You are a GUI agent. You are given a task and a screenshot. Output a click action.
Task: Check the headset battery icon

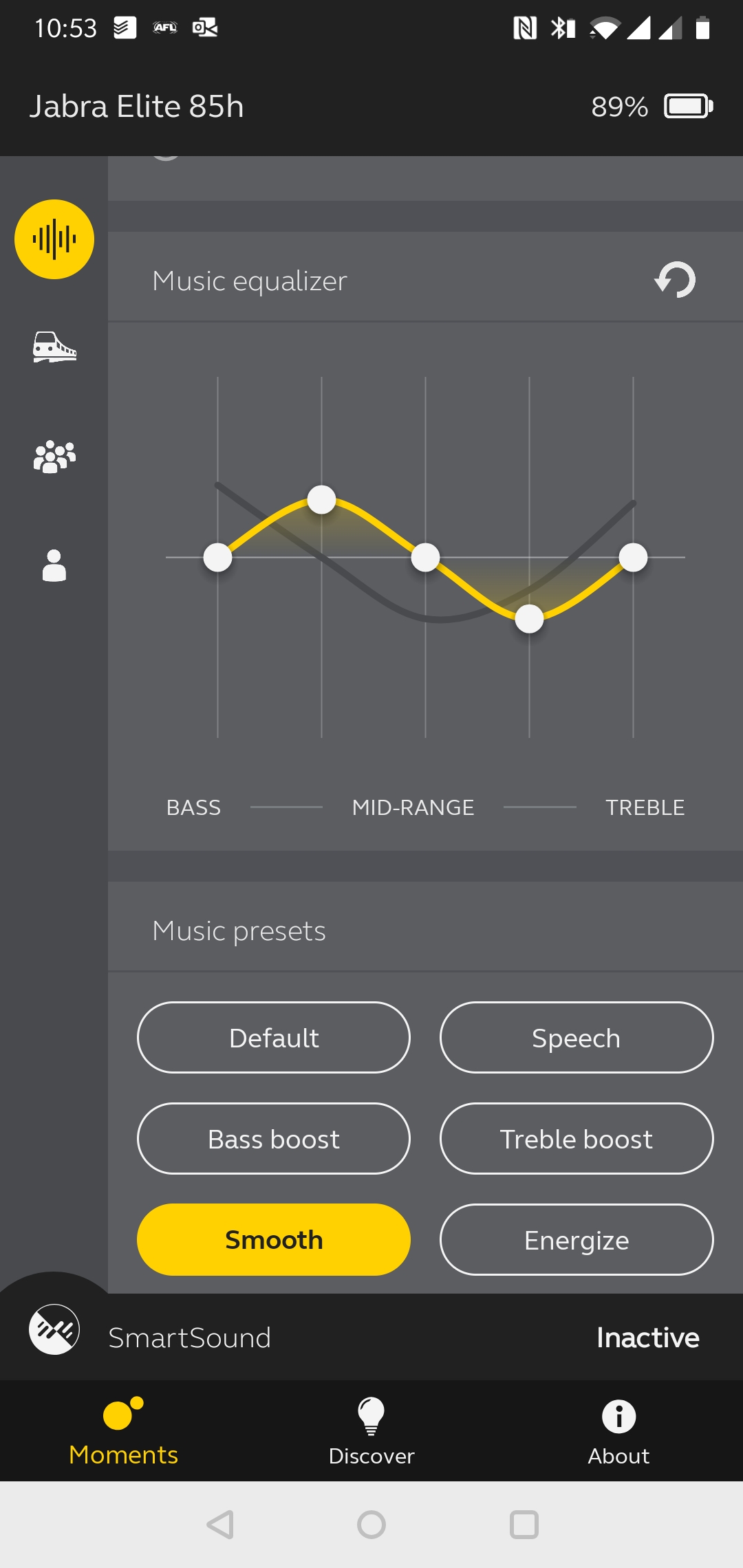click(688, 107)
